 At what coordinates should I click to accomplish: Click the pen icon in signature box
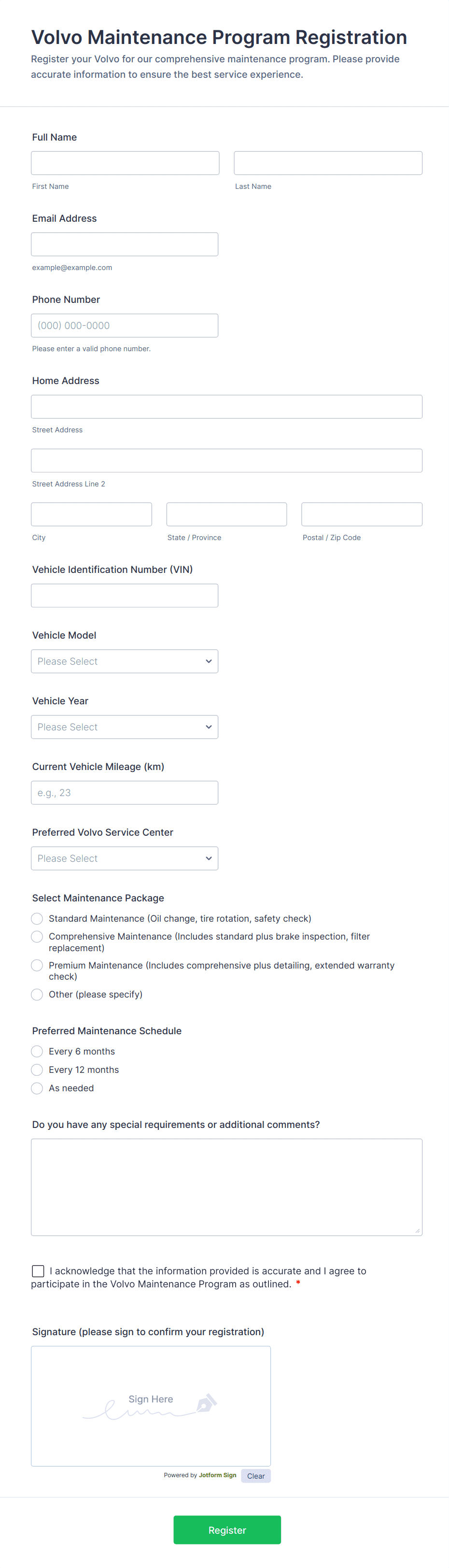pyautogui.click(x=206, y=1403)
